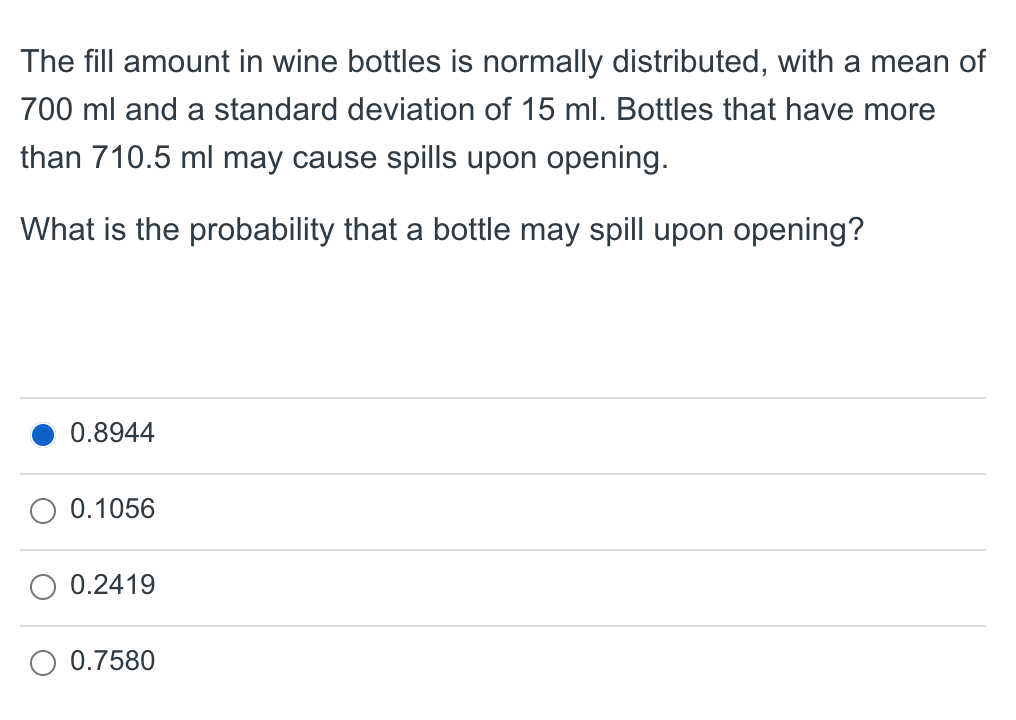Click the phrase 'may cause spills'
The image size is (1016, 720).
(340, 159)
